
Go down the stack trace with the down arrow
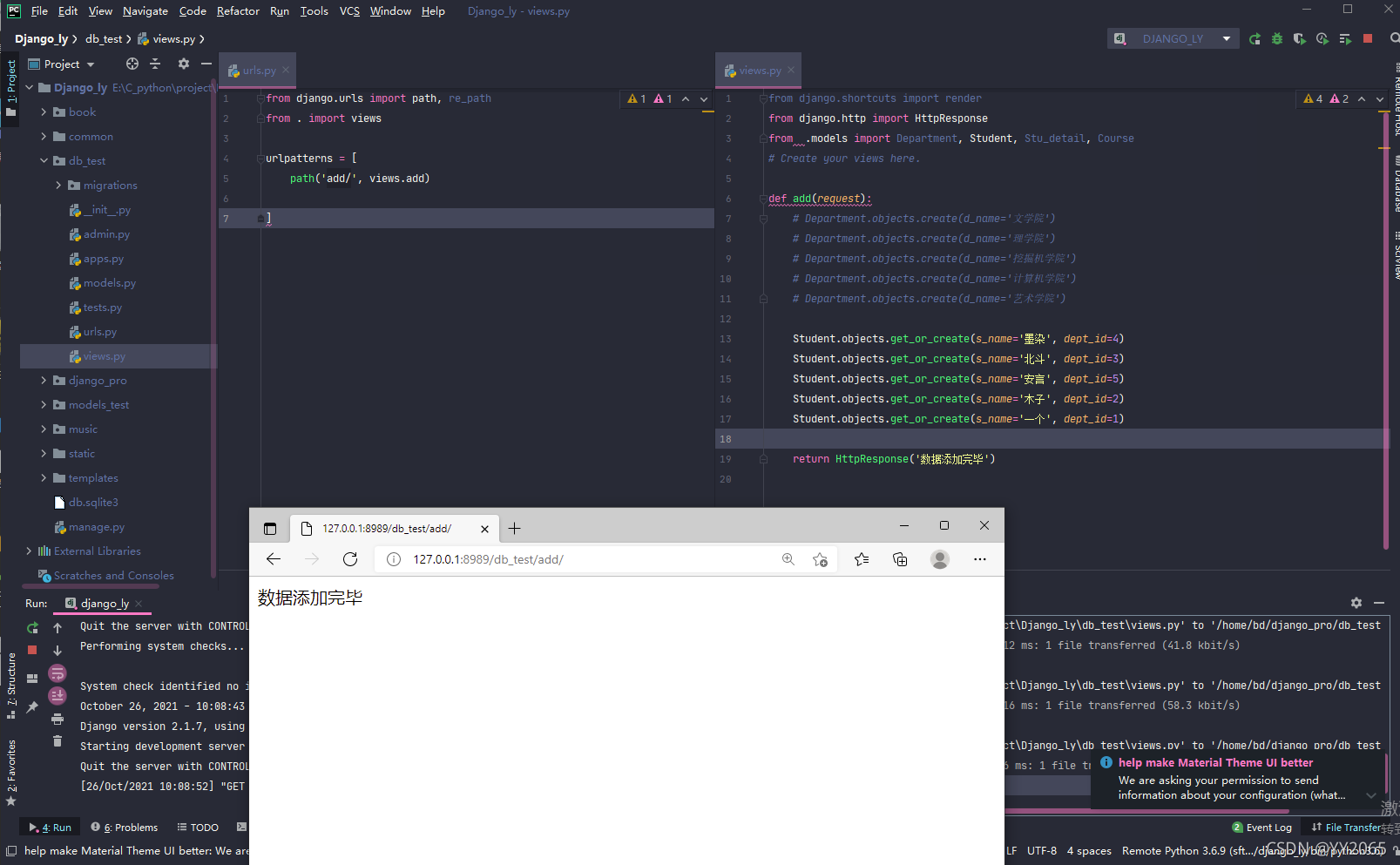tap(57, 650)
